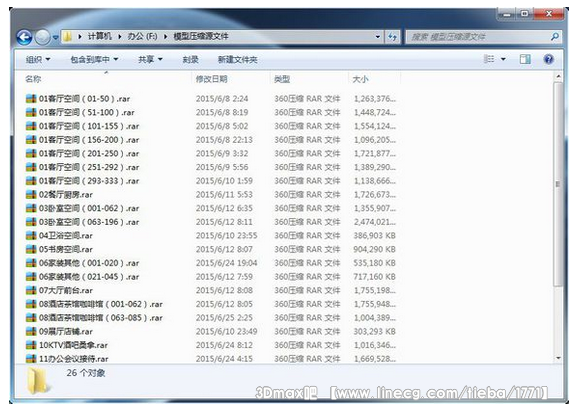Select the 03卧室空间 (063-196) .rar icon
Screen dimensions: 577x410
pos(31,222)
